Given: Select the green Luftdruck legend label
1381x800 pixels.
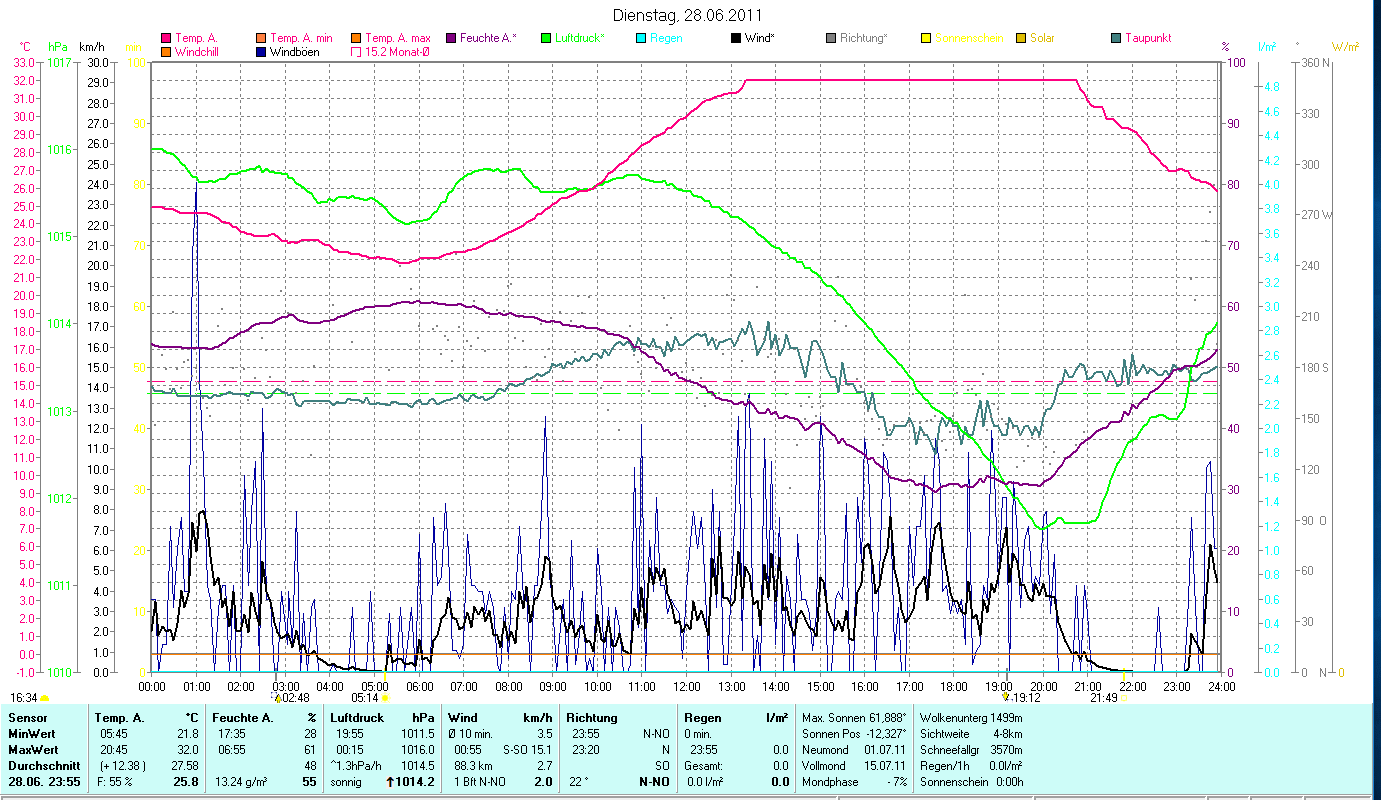Looking at the screenshot, I should tap(580, 39).
